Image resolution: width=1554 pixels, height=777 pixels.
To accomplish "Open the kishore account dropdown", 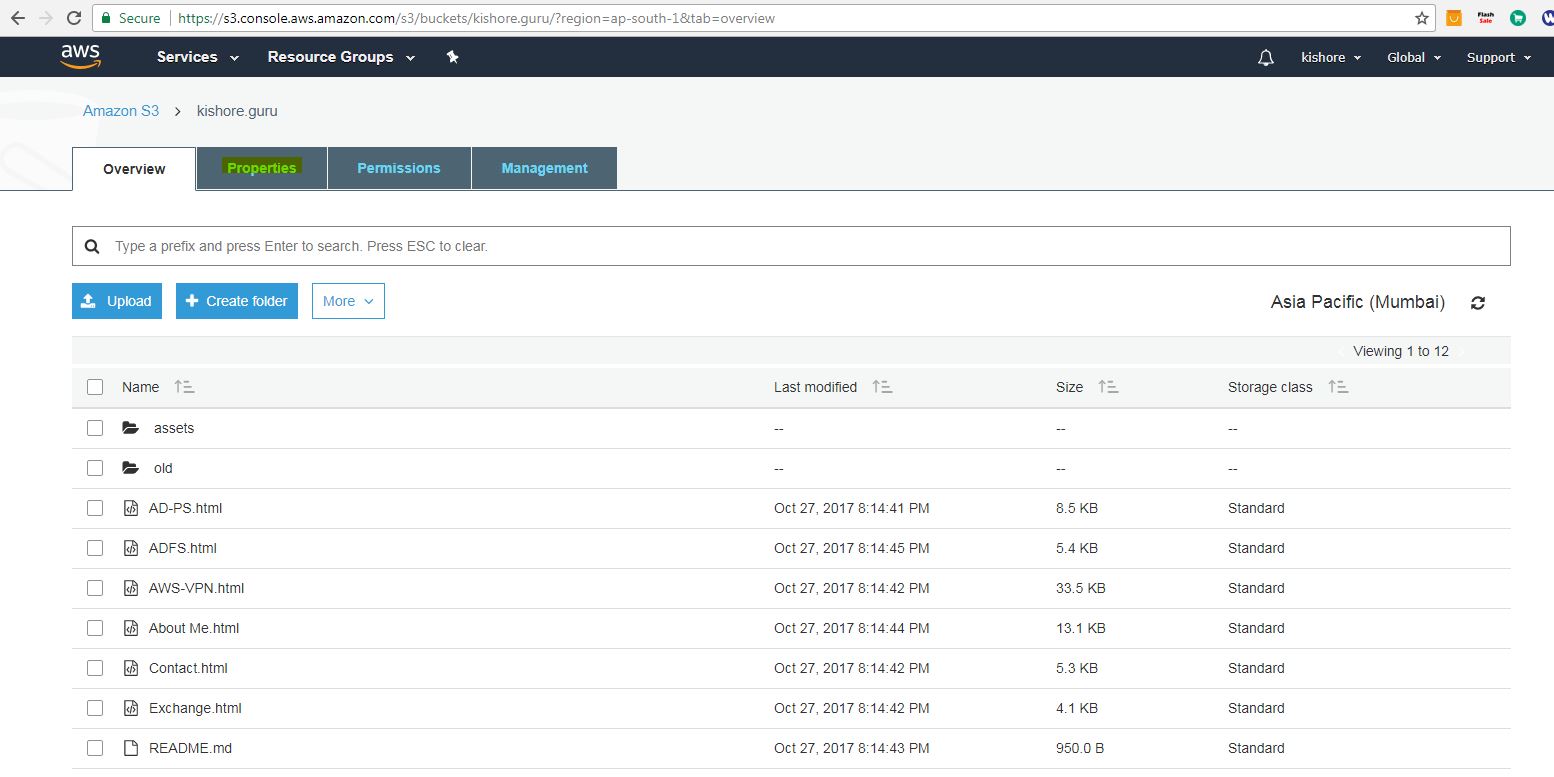I will pyautogui.click(x=1331, y=58).
